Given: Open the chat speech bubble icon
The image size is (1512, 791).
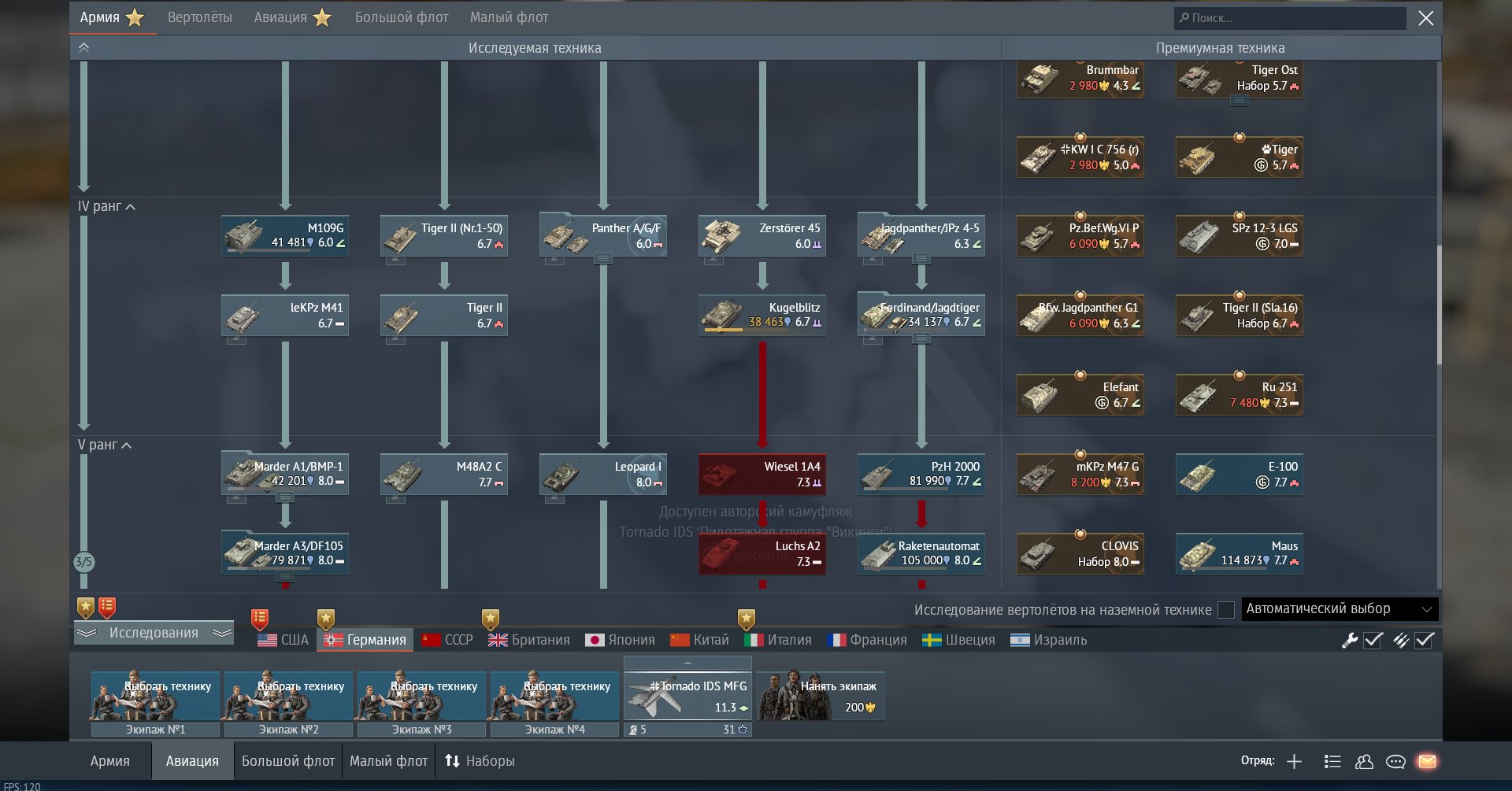Looking at the screenshot, I should 1395,761.
